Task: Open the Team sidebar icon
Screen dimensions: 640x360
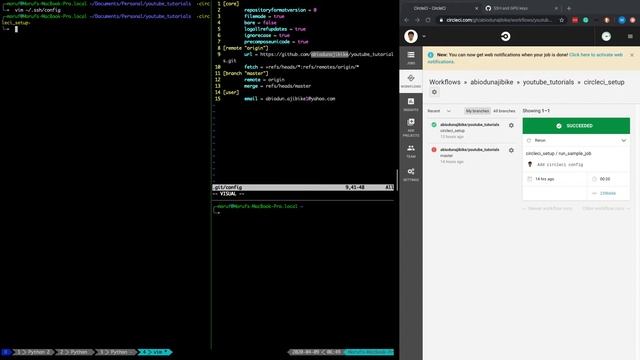Action: pos(411,151)
